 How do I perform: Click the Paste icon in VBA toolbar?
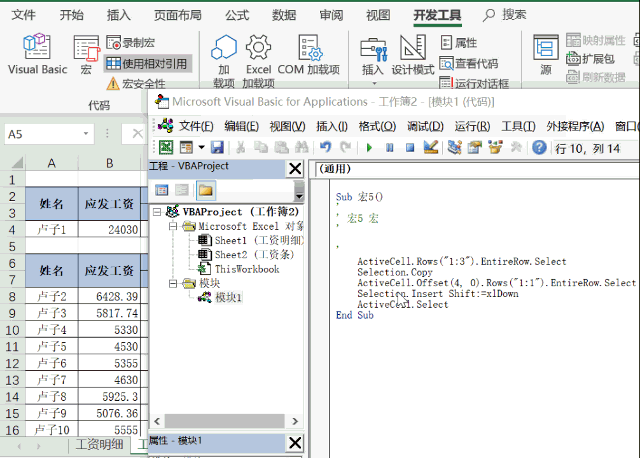click(281, 147)
